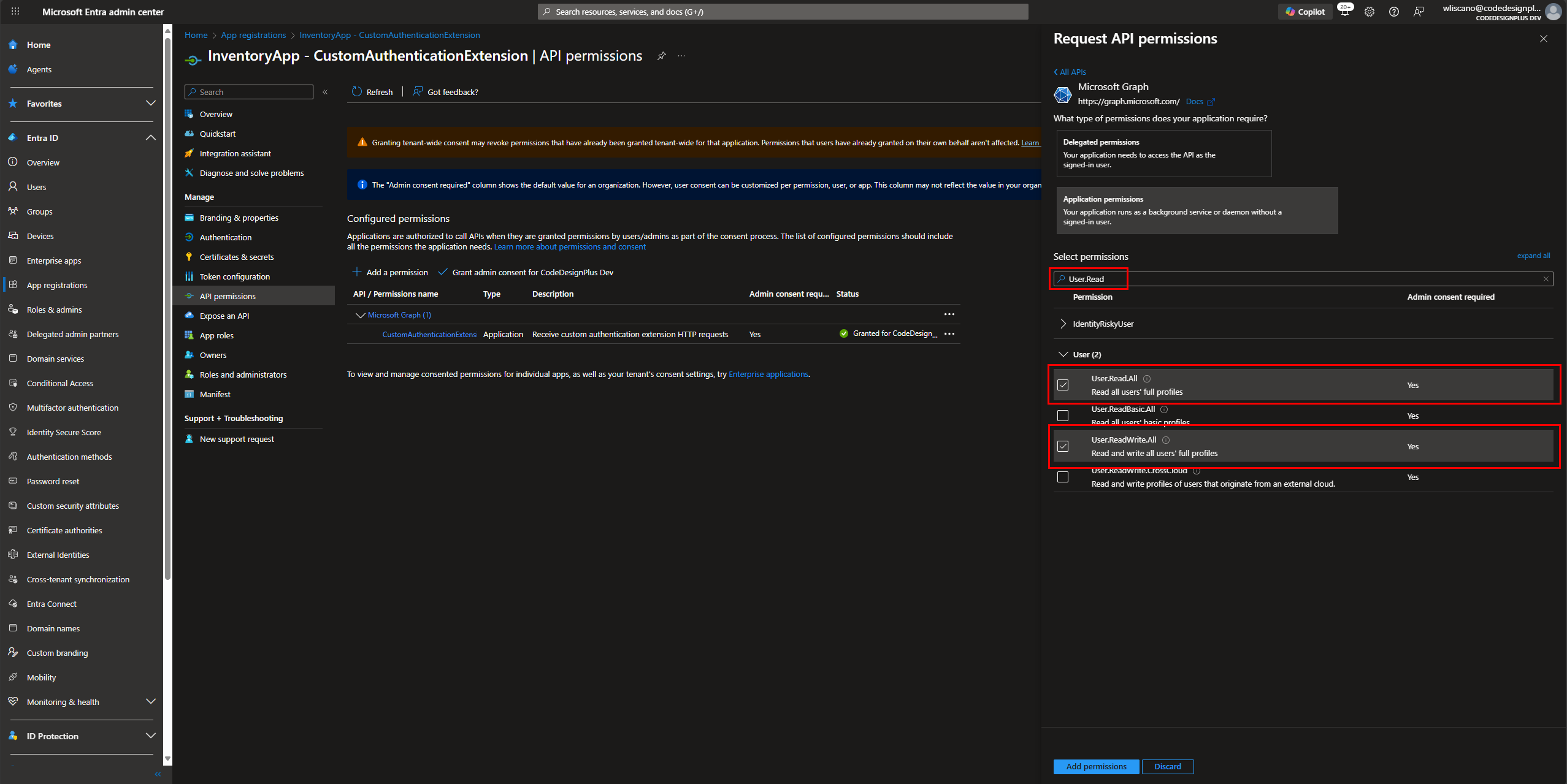1567x784 pixels.
Task: Uncheck the User.Read.All checkbox
Action: (1063, 385)
